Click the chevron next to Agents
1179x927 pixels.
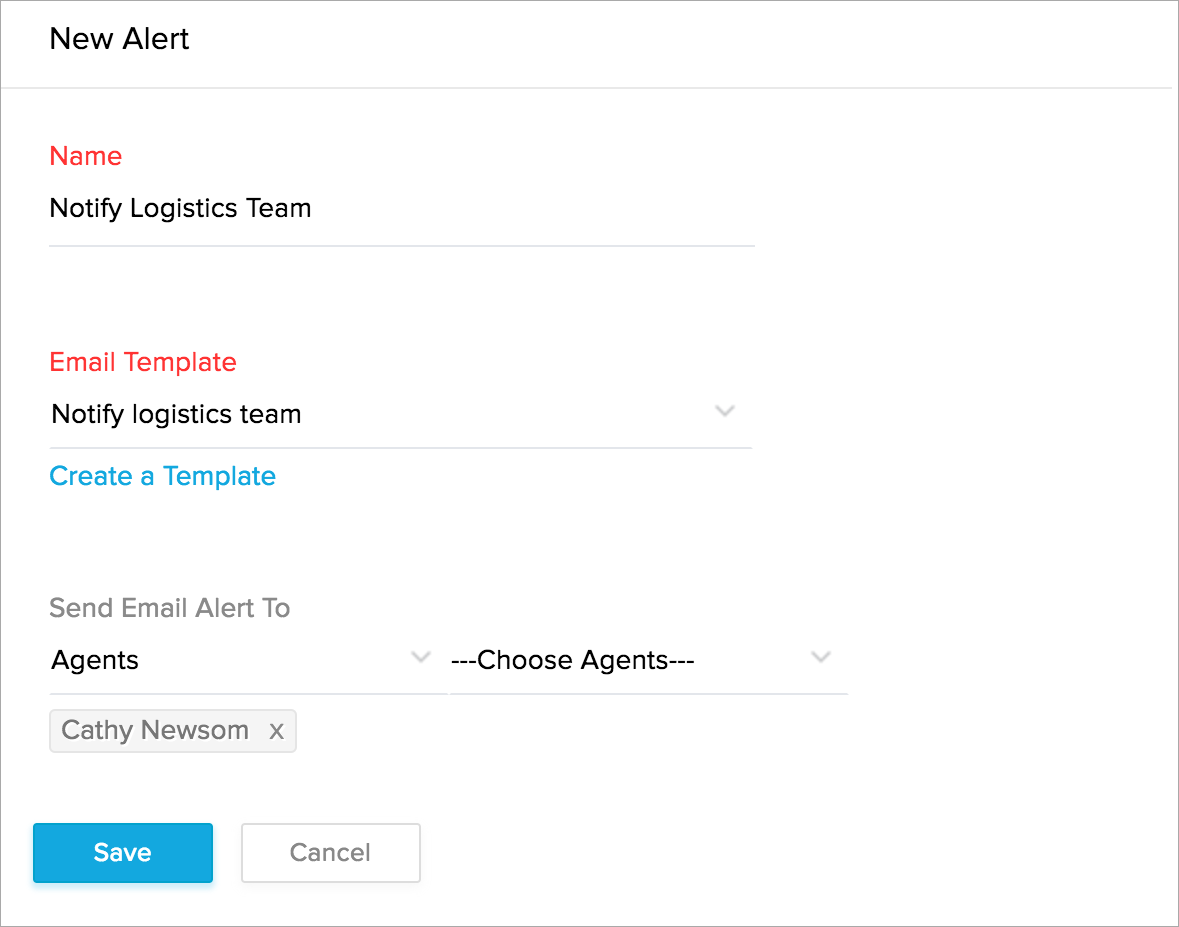coord(421,658)
